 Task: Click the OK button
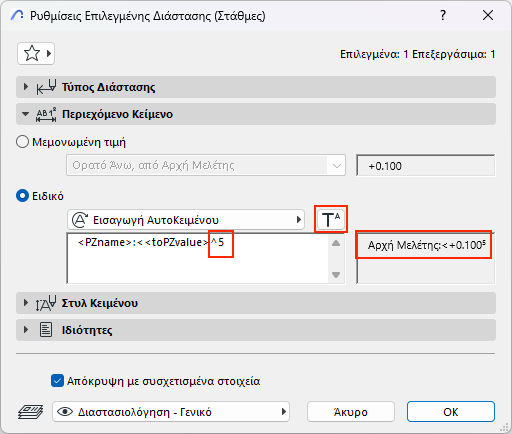tap(451, 412)
